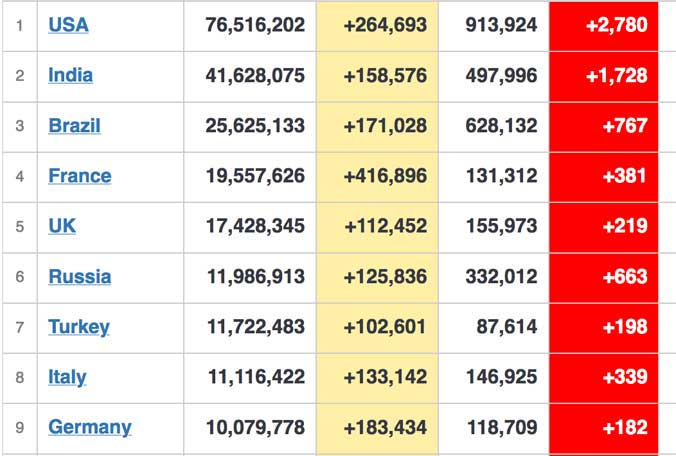This screenshot has height=456, width=676.
Task: Click Russia new deaths cell +663
Action: tap(604, 278)
